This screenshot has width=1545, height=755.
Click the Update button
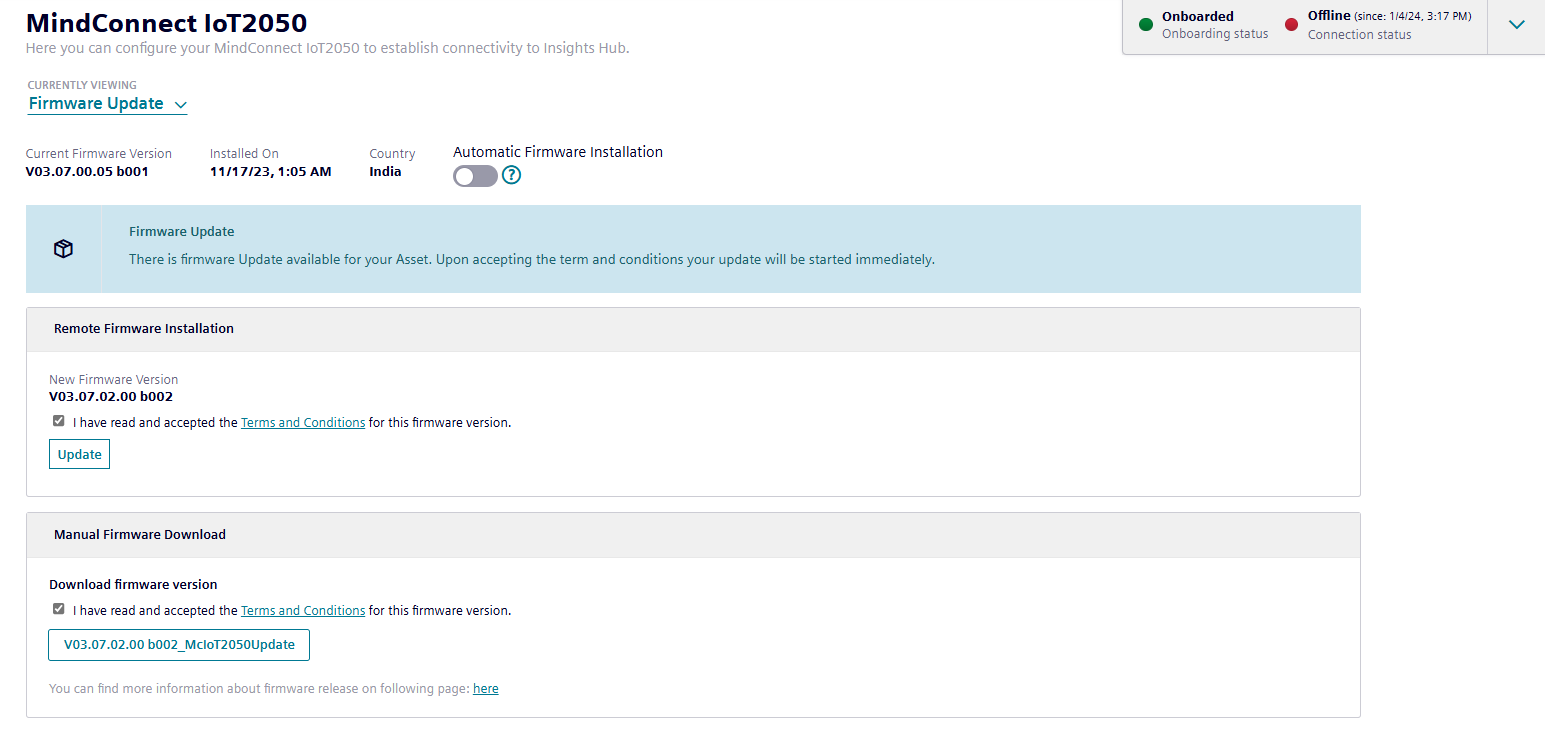pyautogui.click(x=79, y=454)
